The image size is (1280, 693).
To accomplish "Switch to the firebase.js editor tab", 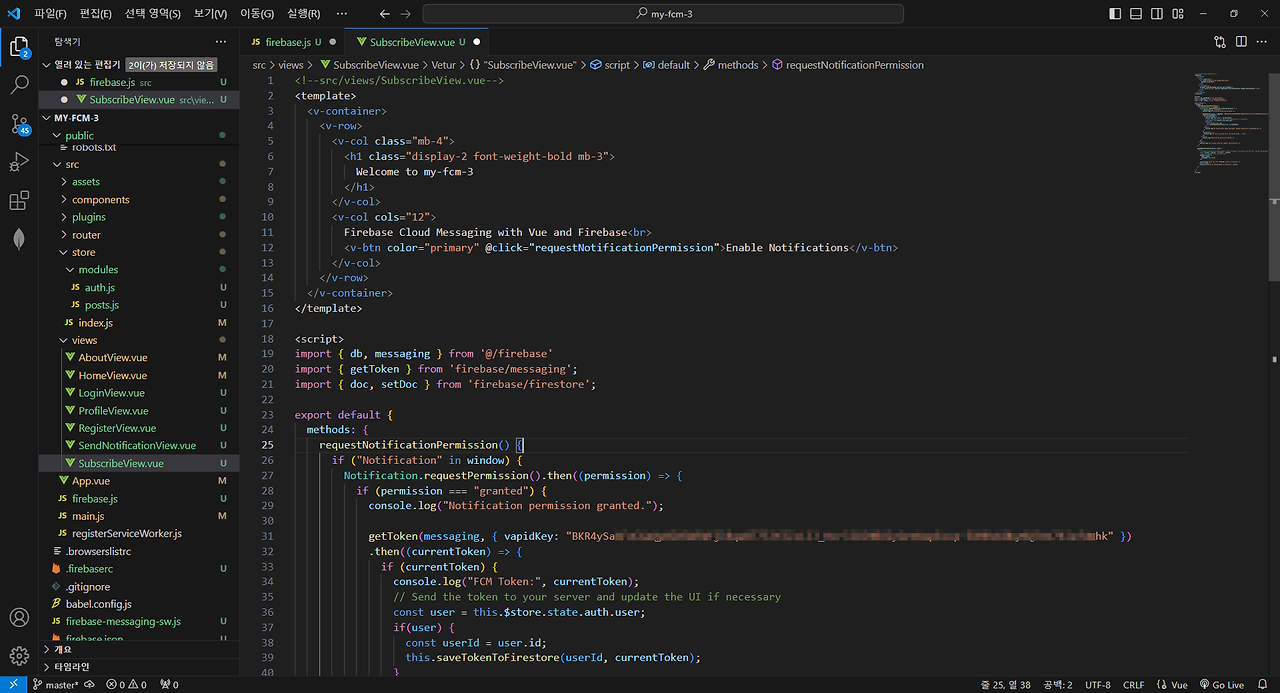I will [x=292, y=42].
